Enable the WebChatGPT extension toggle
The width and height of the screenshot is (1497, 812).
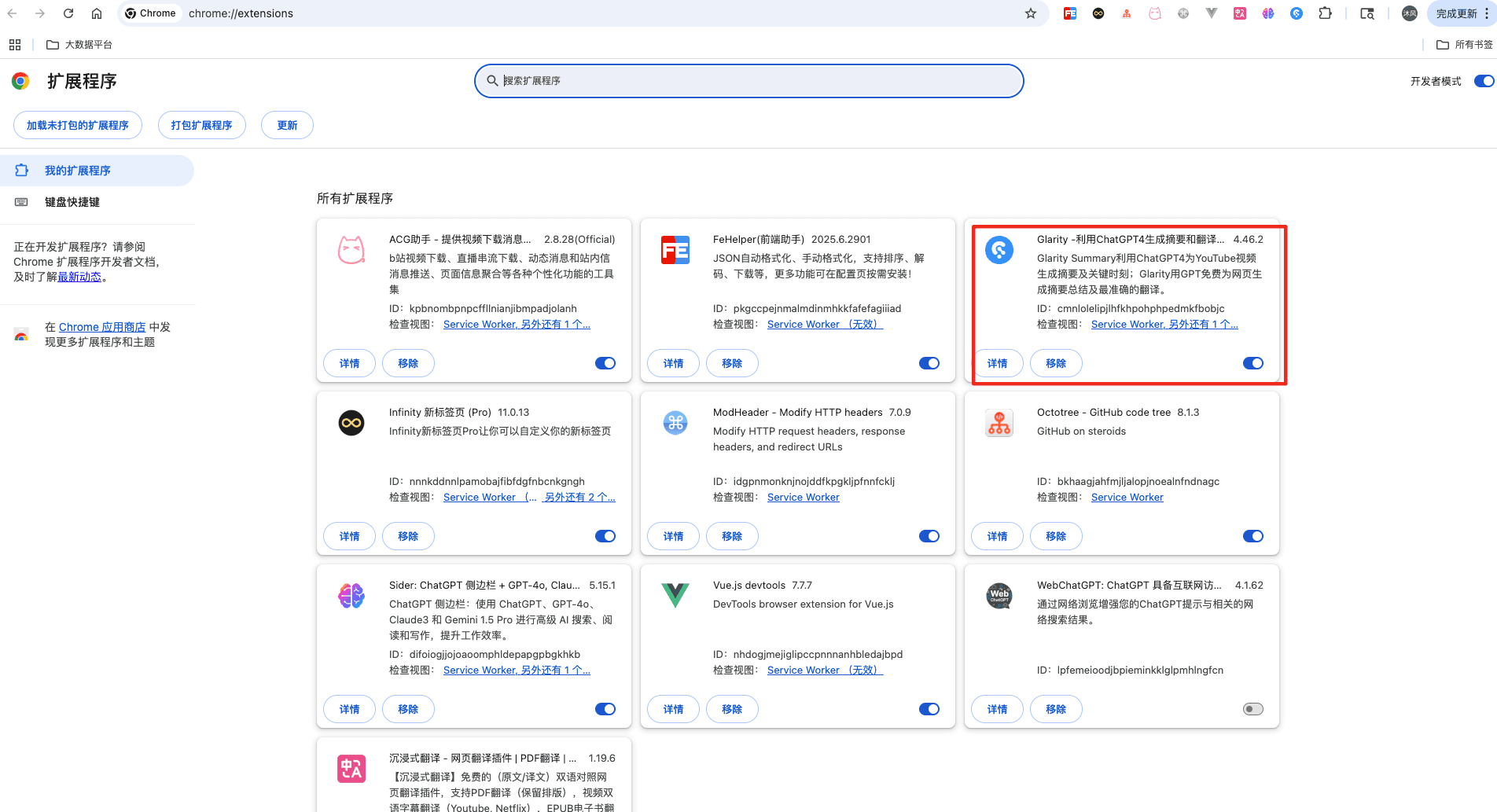1253,709
